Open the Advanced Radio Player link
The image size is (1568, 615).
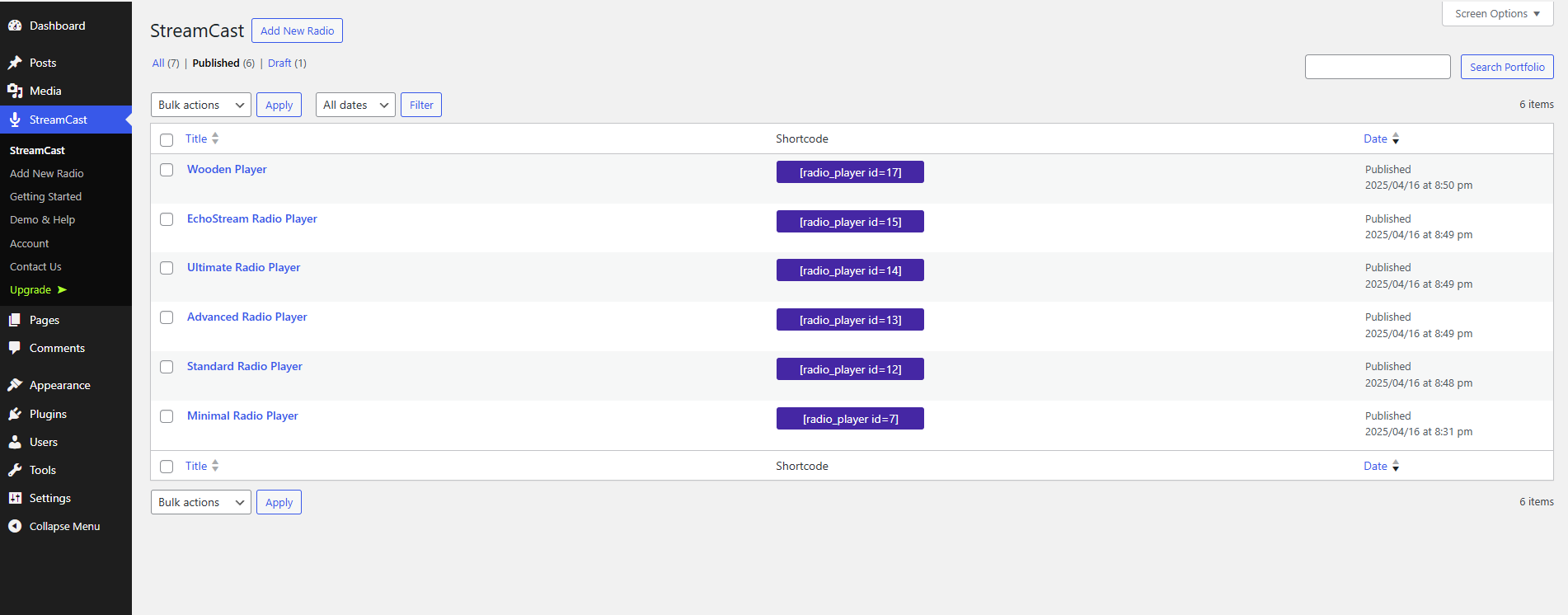246,317
